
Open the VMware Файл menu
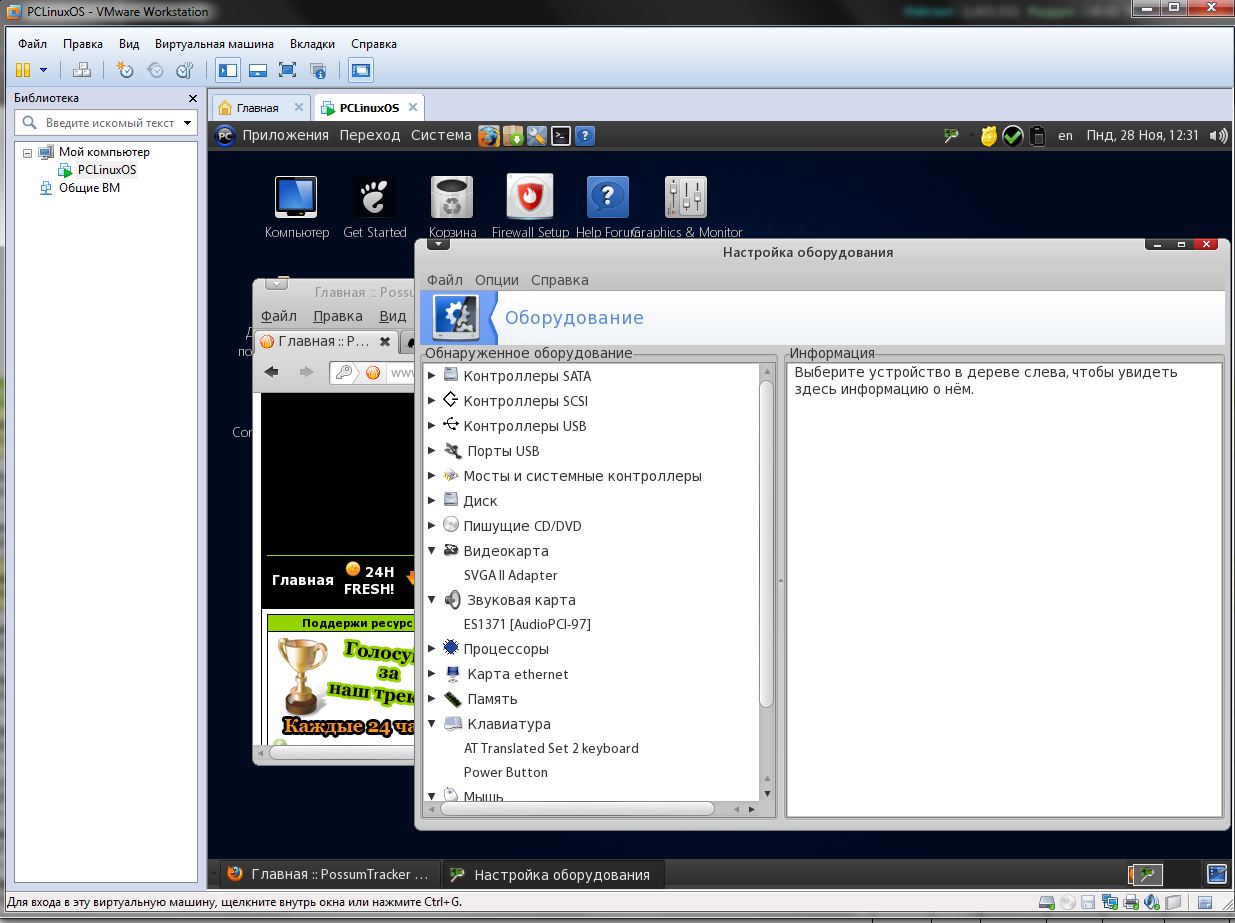[x=32, y=44]
